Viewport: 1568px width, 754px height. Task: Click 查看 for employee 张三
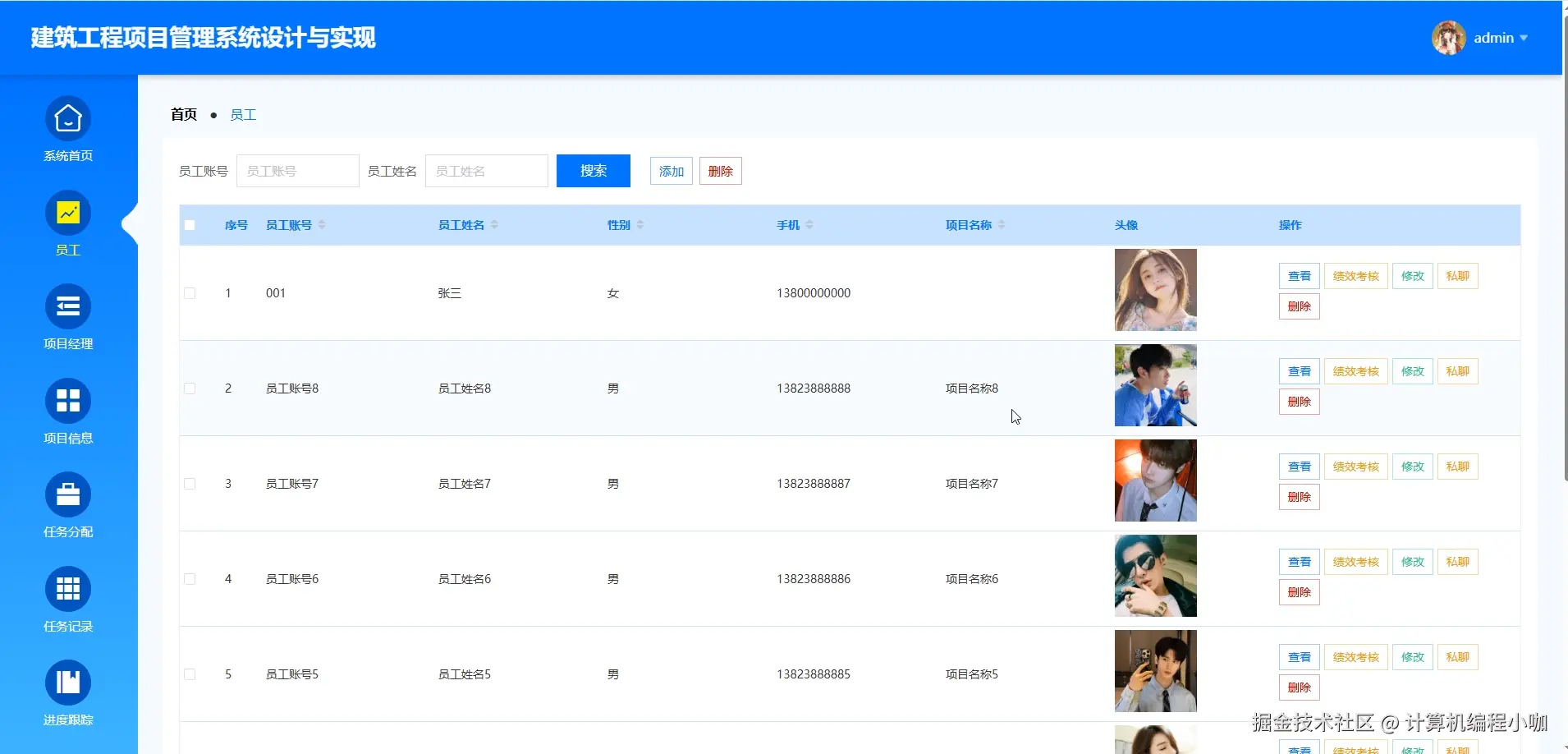1300,276
